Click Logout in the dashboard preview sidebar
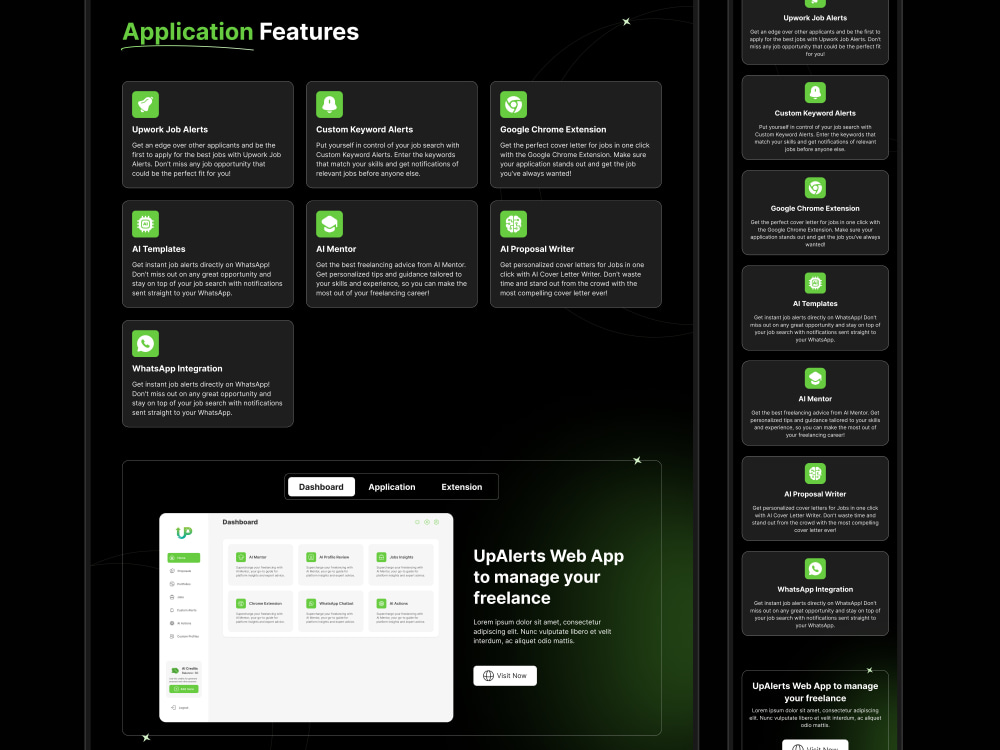This screenshot has width=1000, height=750. click(179, 707)
